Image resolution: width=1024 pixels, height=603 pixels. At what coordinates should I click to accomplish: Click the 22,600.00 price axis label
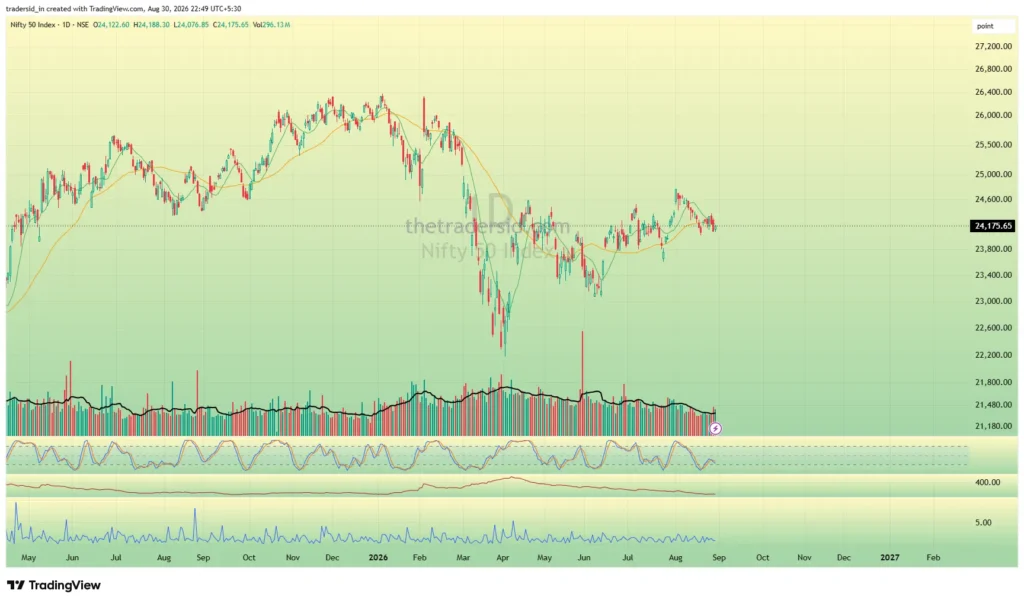(x=993, y=328)
